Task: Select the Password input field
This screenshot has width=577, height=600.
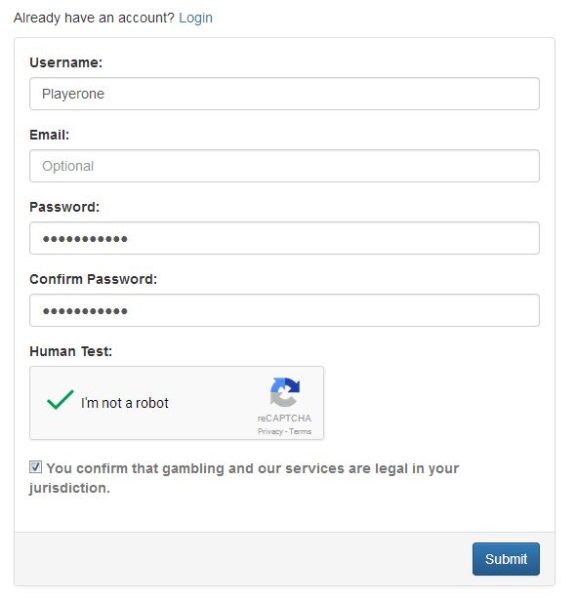Action: pos(284,238)
